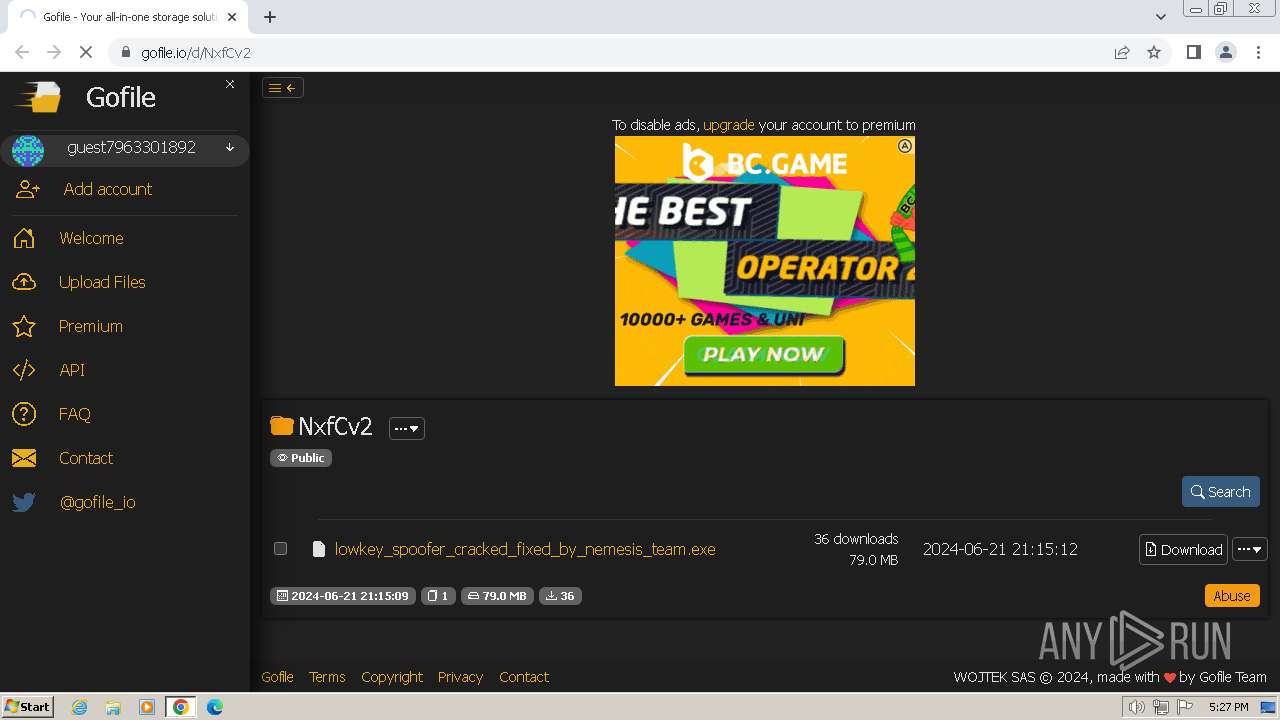
Task: Click the folder creation date badge 21:15:09
Action: coord(343,596)
